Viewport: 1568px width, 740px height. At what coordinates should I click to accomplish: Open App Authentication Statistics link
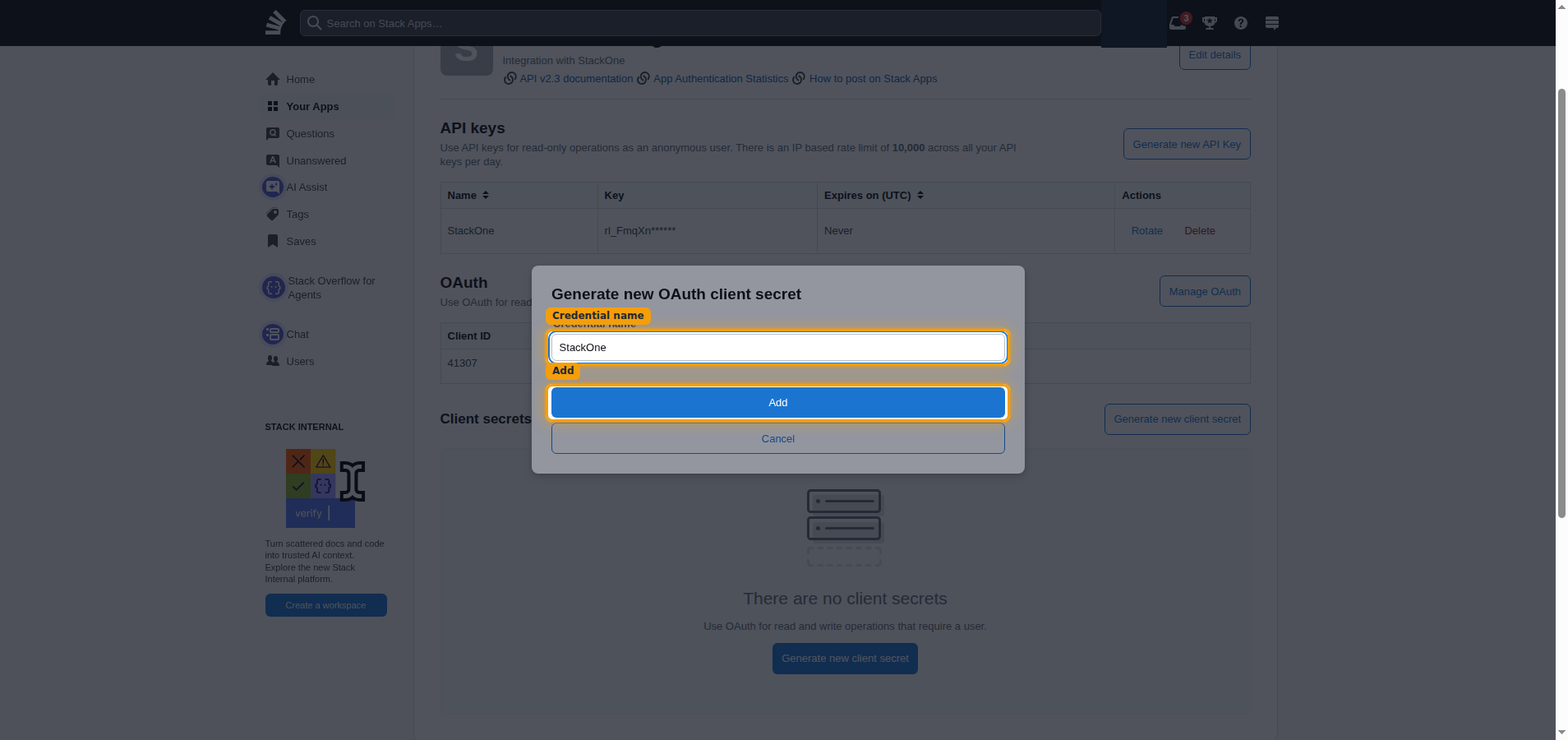[x=721, y=79]
